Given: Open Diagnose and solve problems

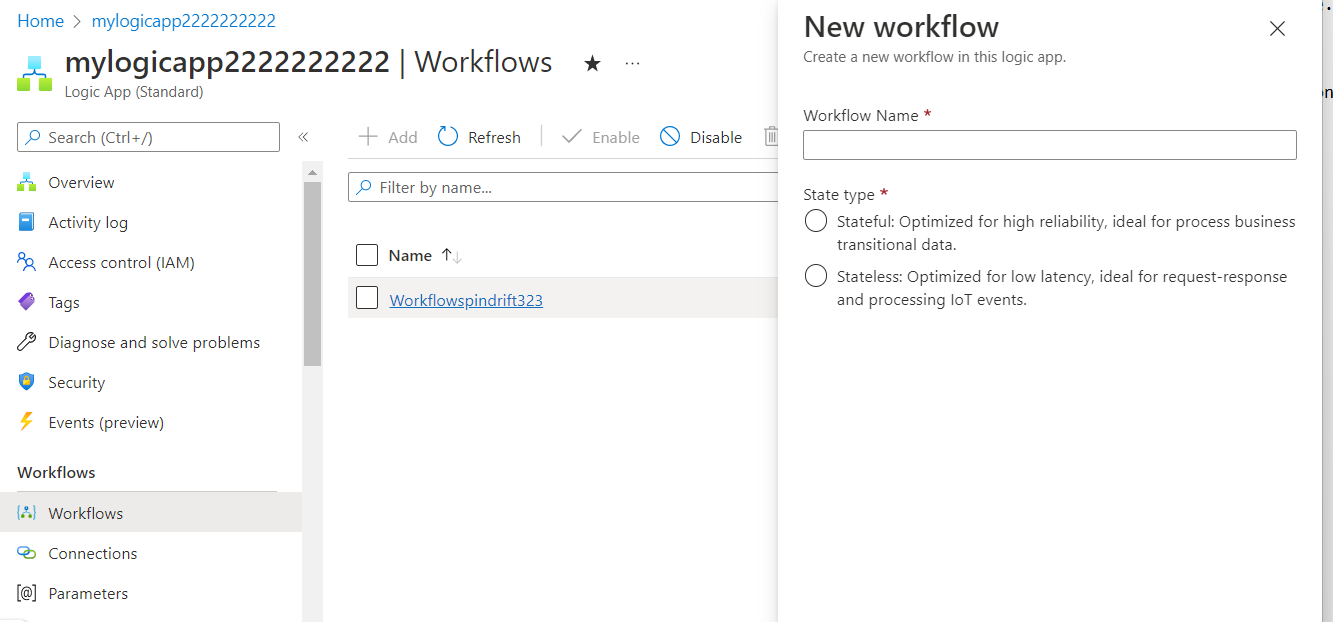Looking at the screenshot, I should (x=151, y=342).
